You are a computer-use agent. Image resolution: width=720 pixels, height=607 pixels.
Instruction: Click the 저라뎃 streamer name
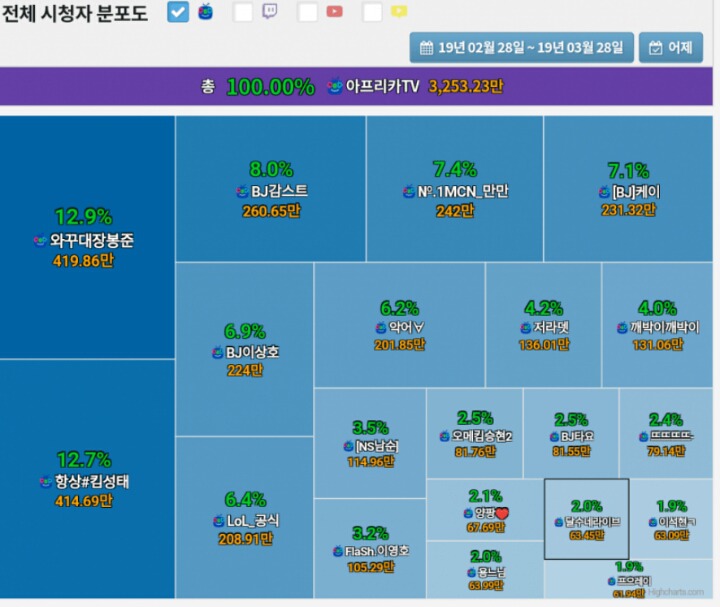click(551, 327)
